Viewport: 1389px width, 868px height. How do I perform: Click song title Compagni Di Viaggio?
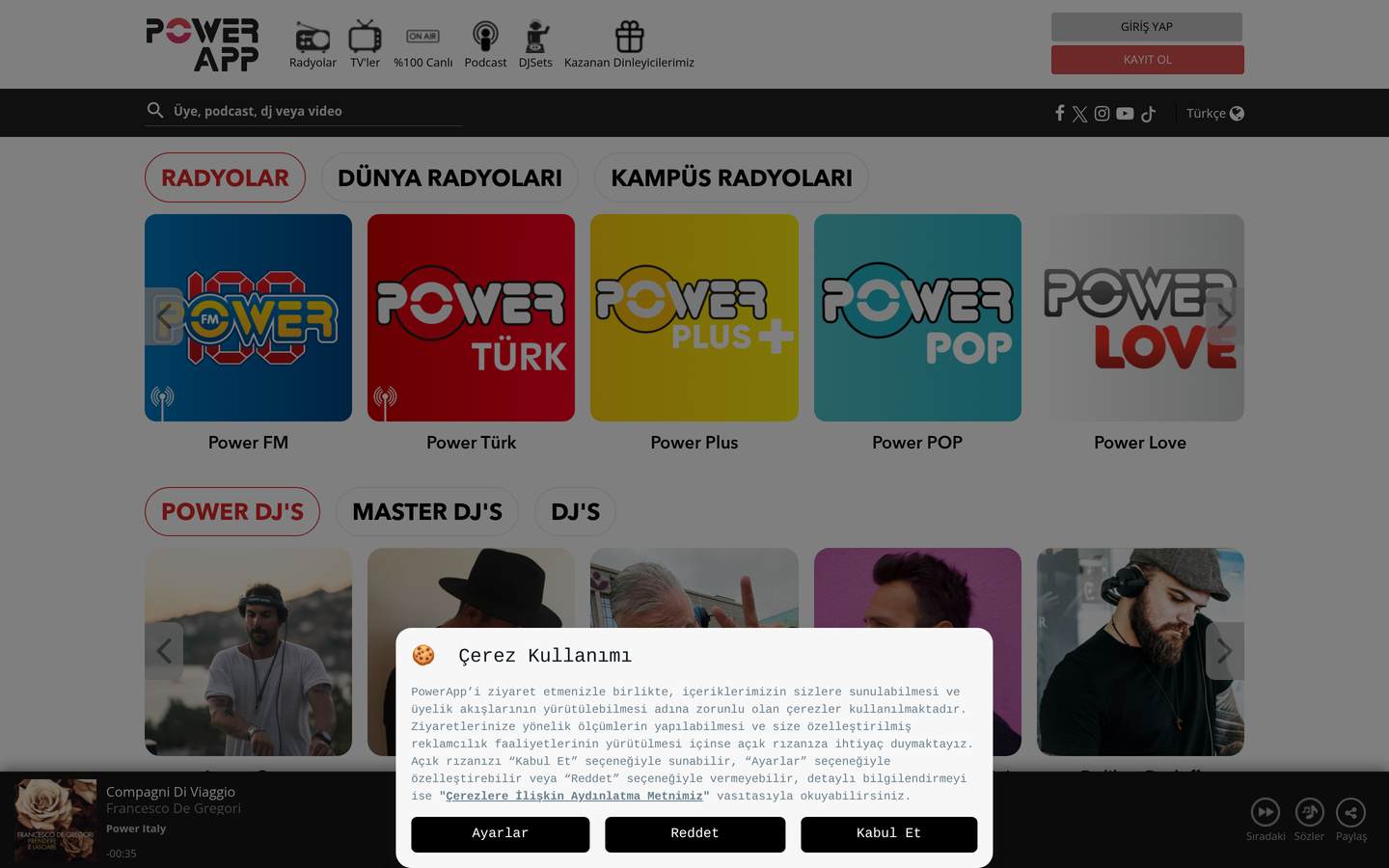[x=171, y=792]
